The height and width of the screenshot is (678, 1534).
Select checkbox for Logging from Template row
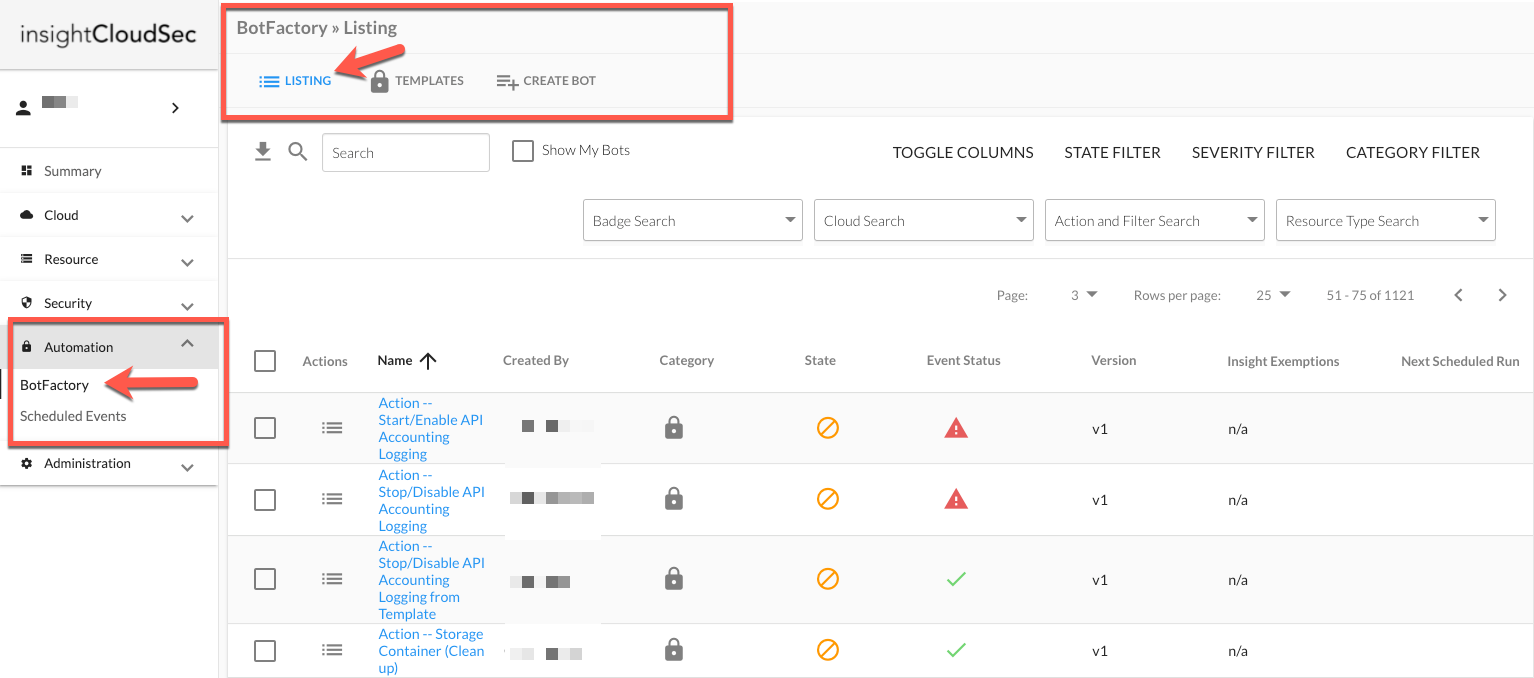[x=265, y=579]
